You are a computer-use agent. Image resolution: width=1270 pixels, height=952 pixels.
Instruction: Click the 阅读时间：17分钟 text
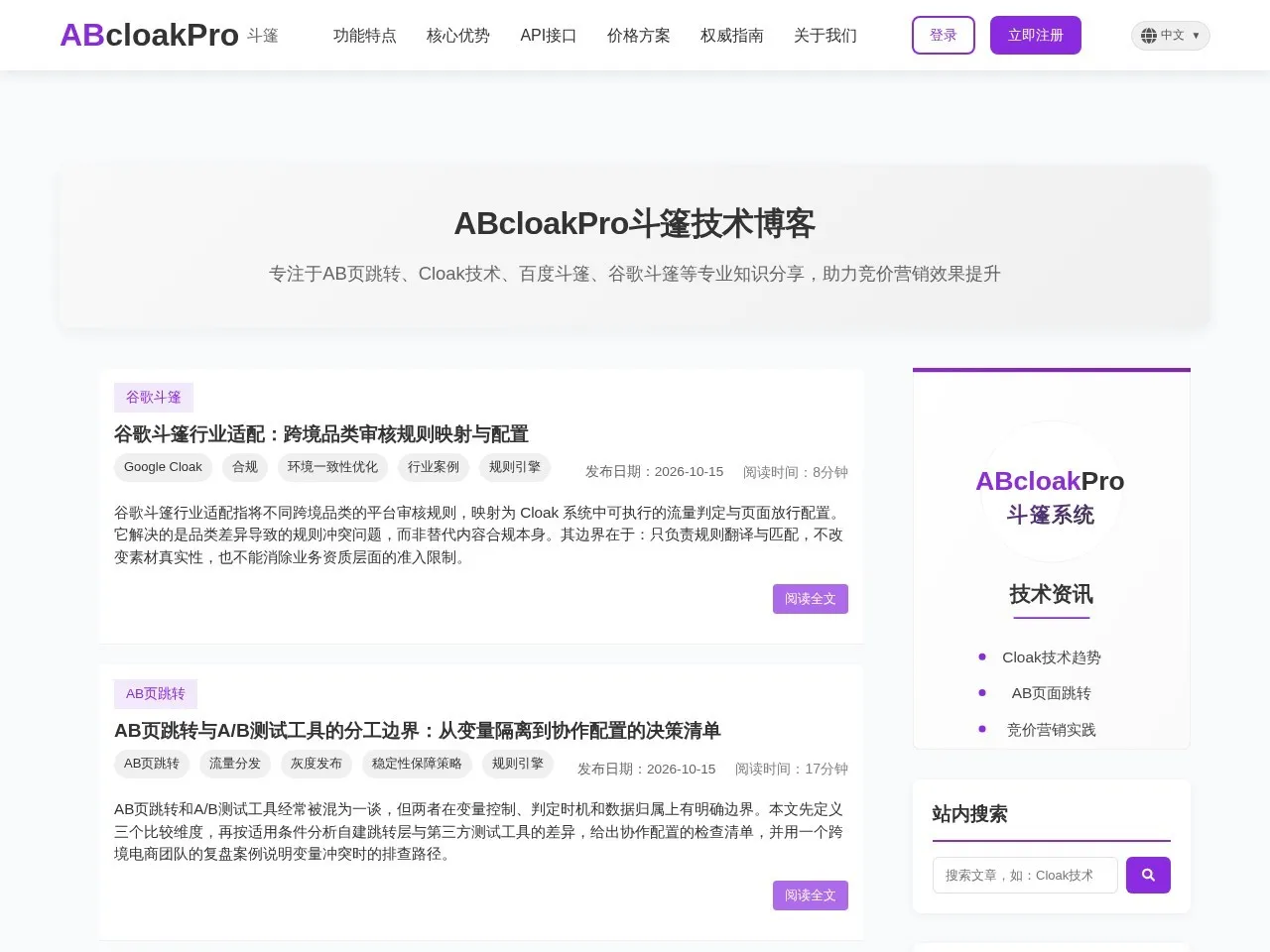(792, 769)
